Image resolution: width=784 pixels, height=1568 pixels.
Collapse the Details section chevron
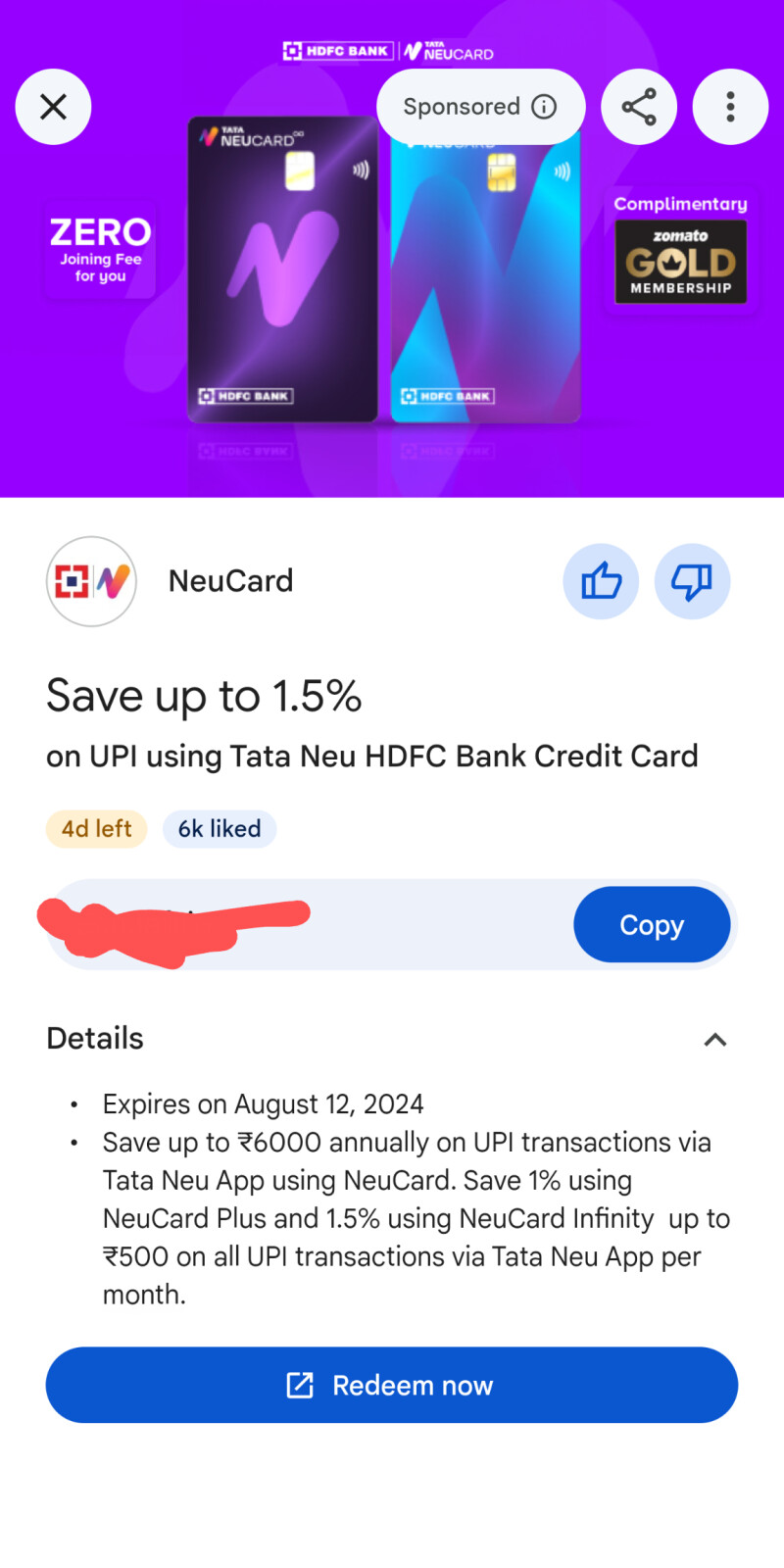715,1040
